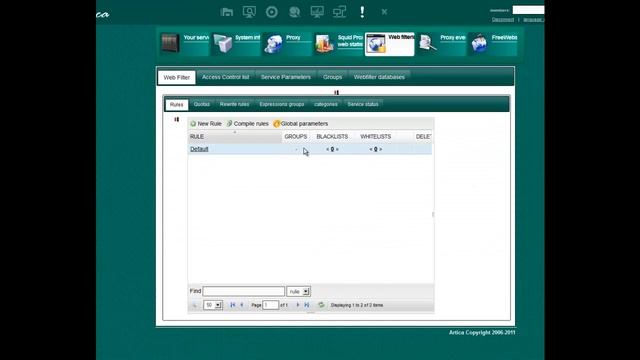Open the System information section icon
Viewport: 640px width, 360px height.
[x=223, y=44]
